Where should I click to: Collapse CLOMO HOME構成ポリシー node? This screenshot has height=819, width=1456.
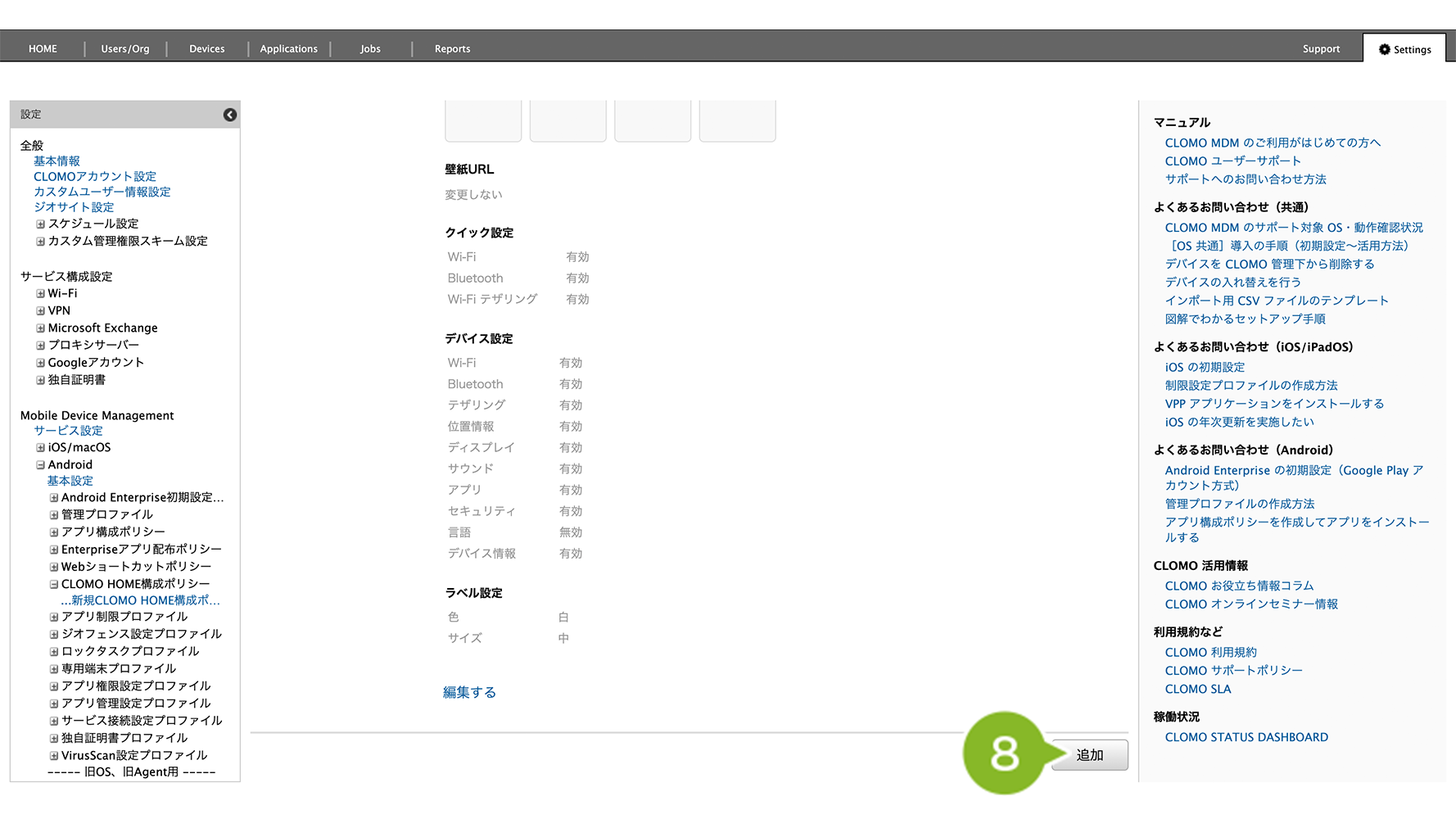(x=54, y=585)
